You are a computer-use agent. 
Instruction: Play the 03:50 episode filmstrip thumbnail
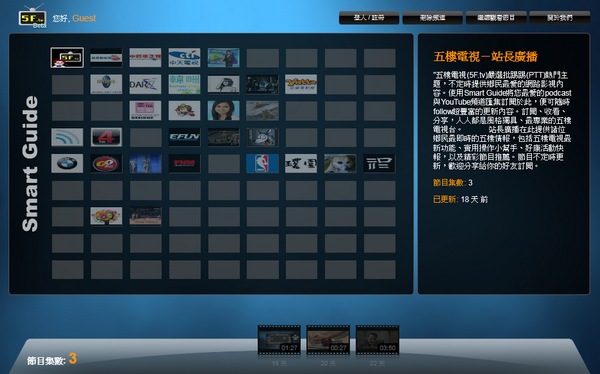tap(377, 340)
